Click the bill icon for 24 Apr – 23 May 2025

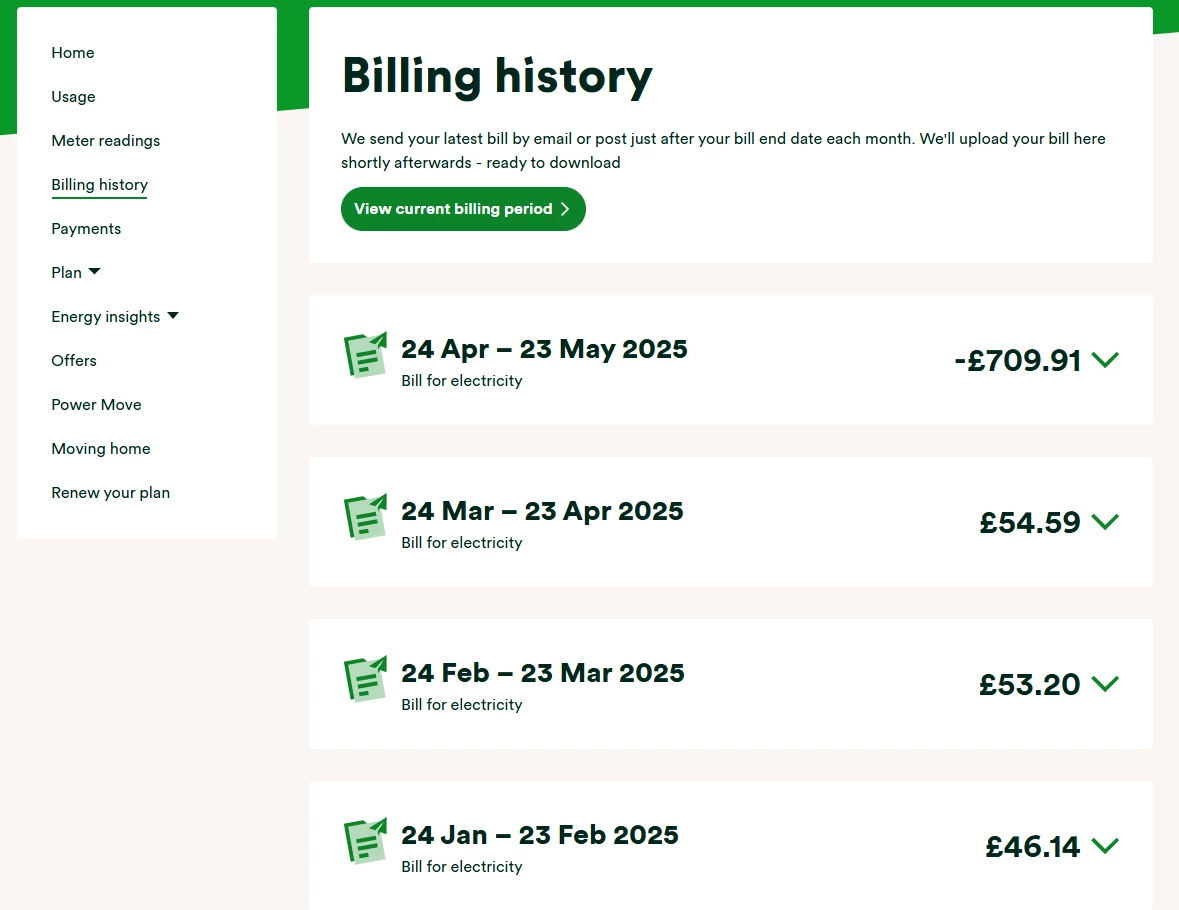tap(365, 355)
